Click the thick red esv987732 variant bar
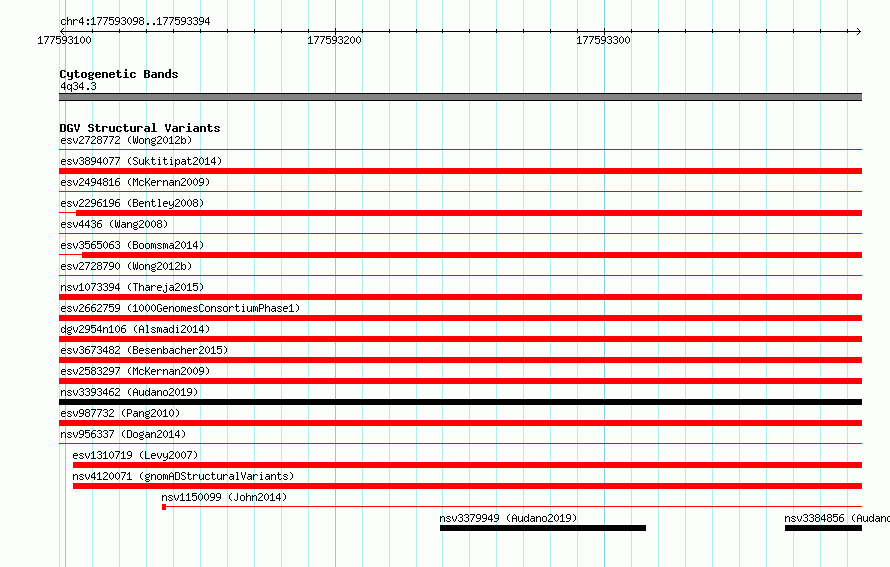Viewport: 890px width, 567px height. point(460,423)
